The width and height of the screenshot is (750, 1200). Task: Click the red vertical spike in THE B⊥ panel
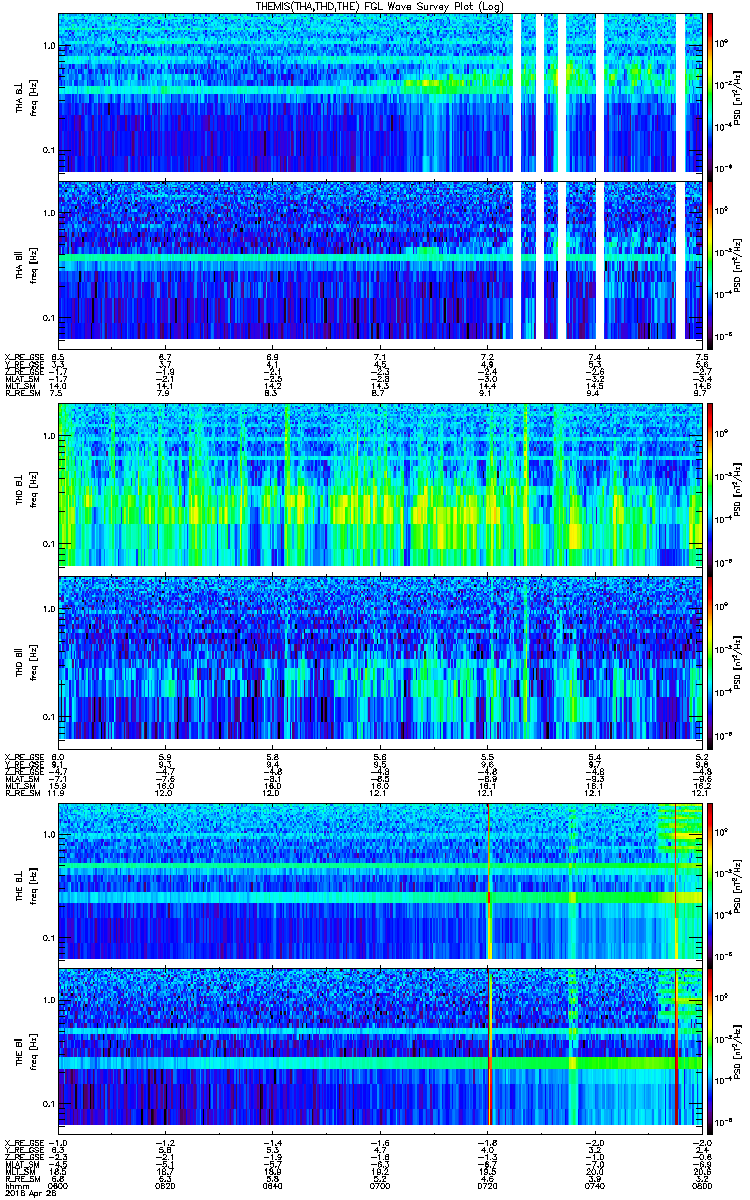[x=488, y=881]
